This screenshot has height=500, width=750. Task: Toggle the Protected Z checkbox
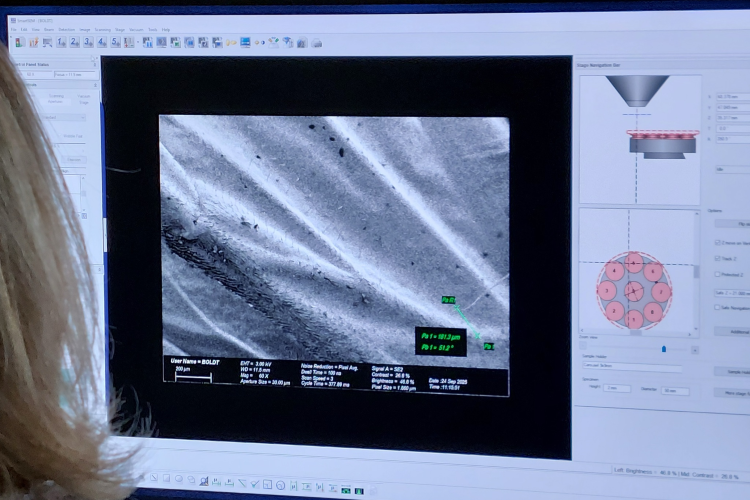[x=717, y=274]
